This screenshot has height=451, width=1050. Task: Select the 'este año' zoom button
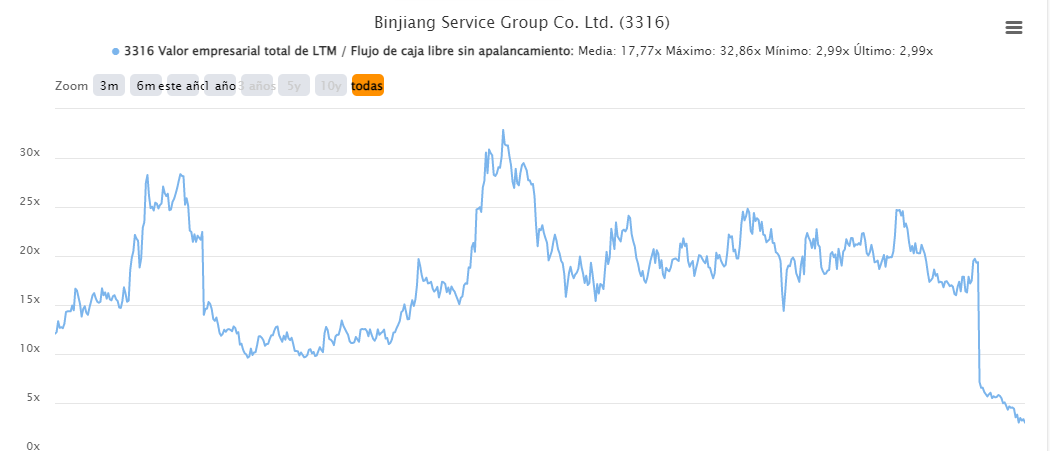coord(183,86)
